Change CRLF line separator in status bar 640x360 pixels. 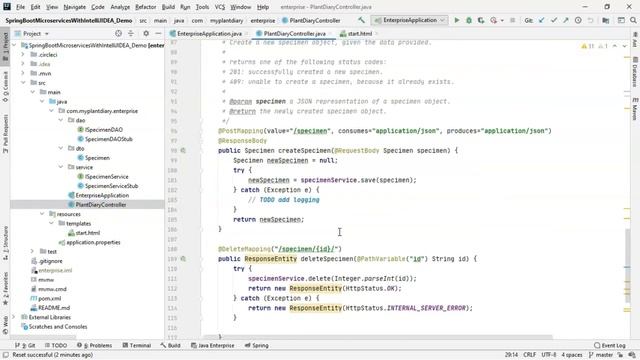(x=529, y=355)
